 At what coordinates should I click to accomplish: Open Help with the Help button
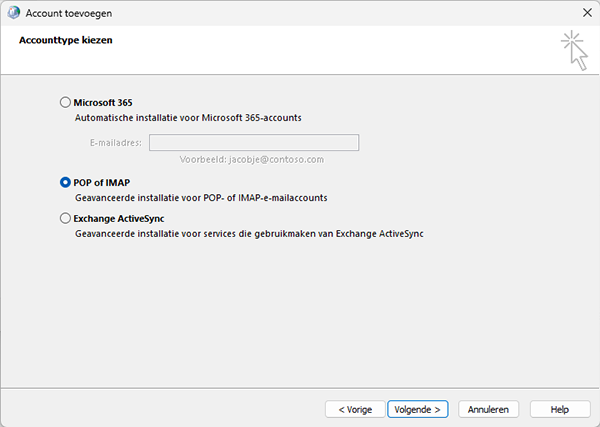560,409
